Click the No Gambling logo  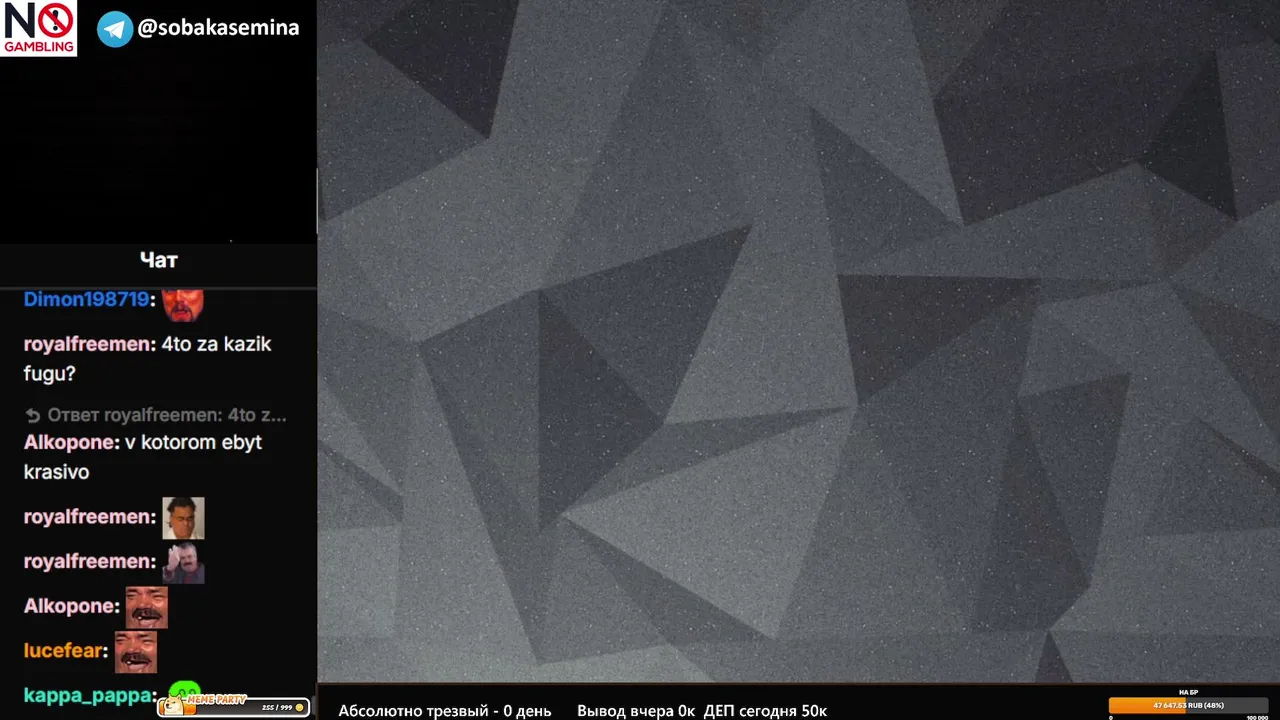tap(39, 28)
